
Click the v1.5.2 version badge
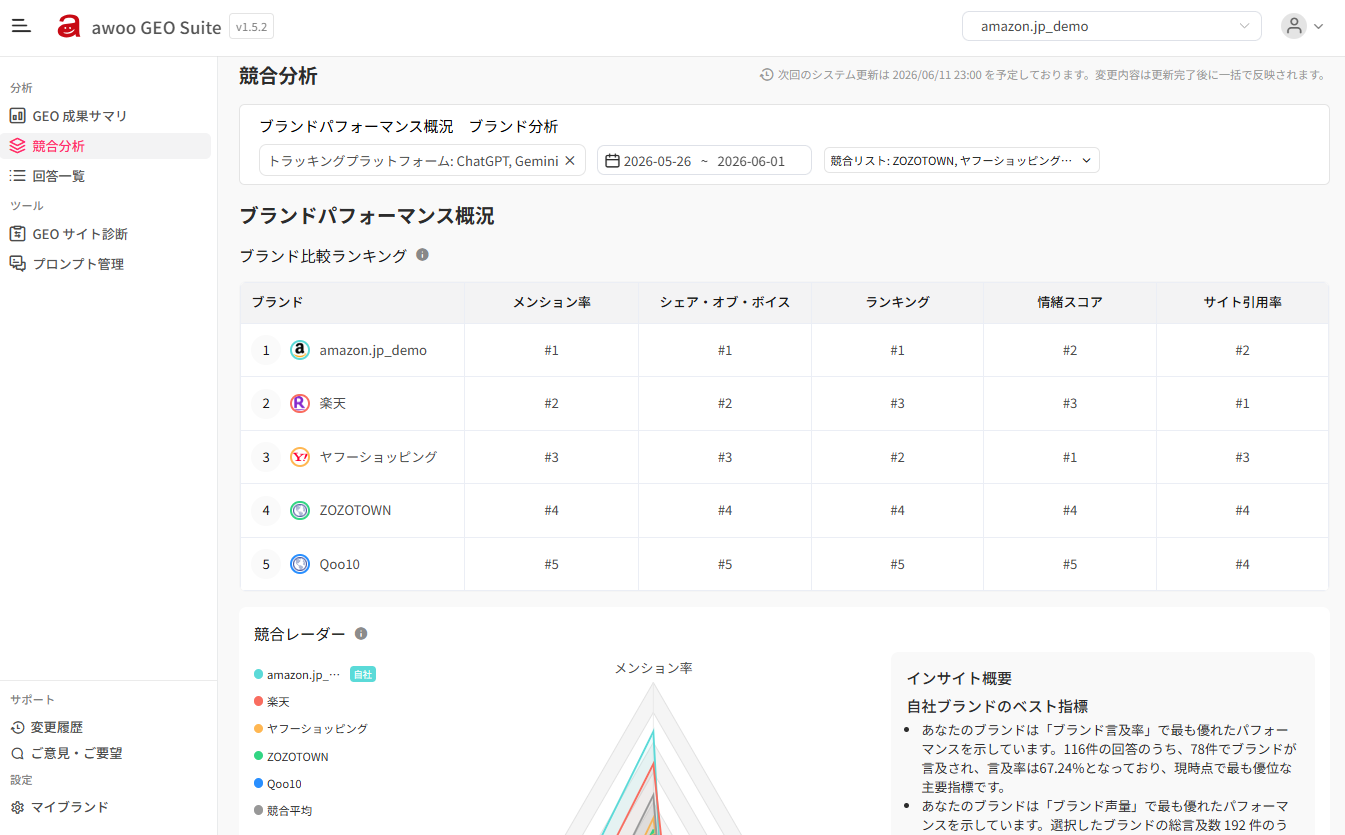click(251, 27)
